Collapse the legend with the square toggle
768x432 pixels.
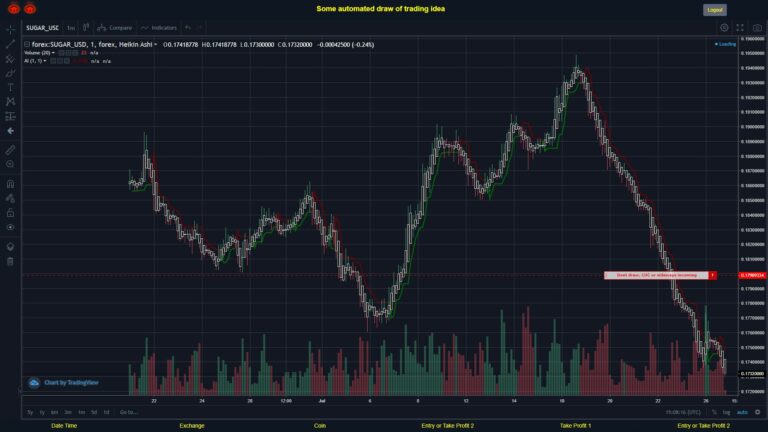click(27, 44)
